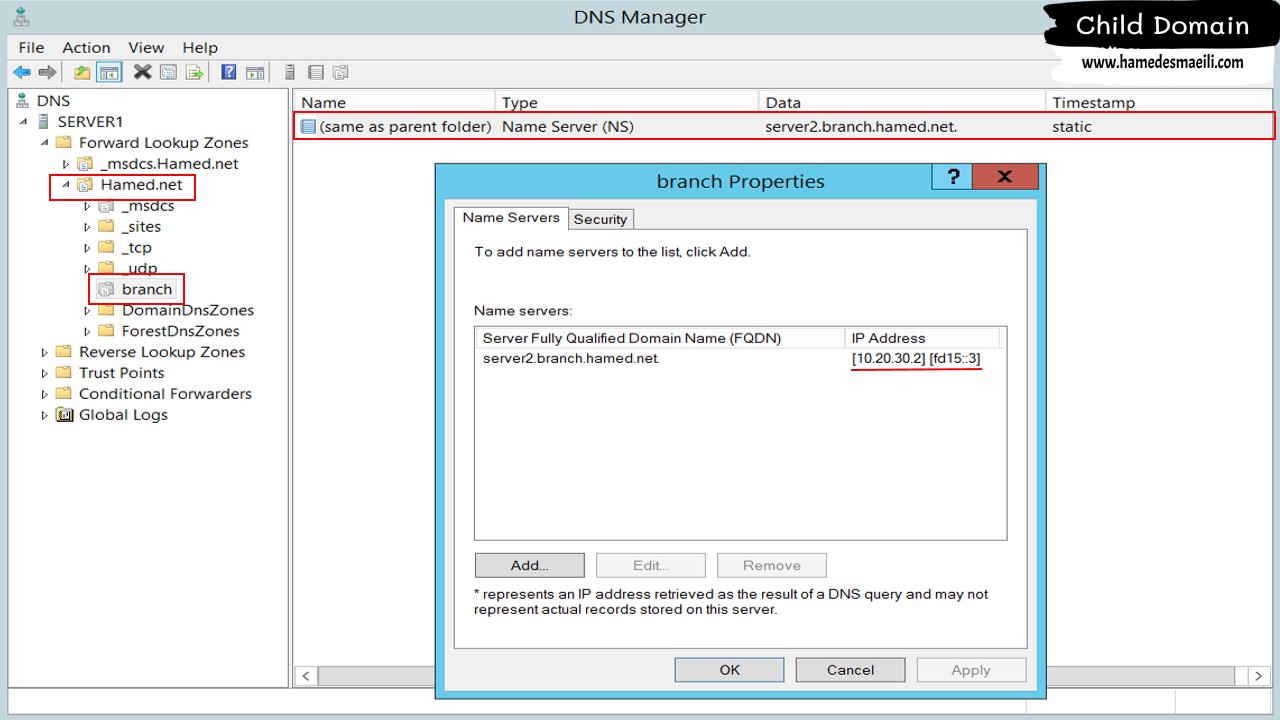Click the DNS root node icon
This screenshot has height=720, width=1280.
click(x=23, y=100)
